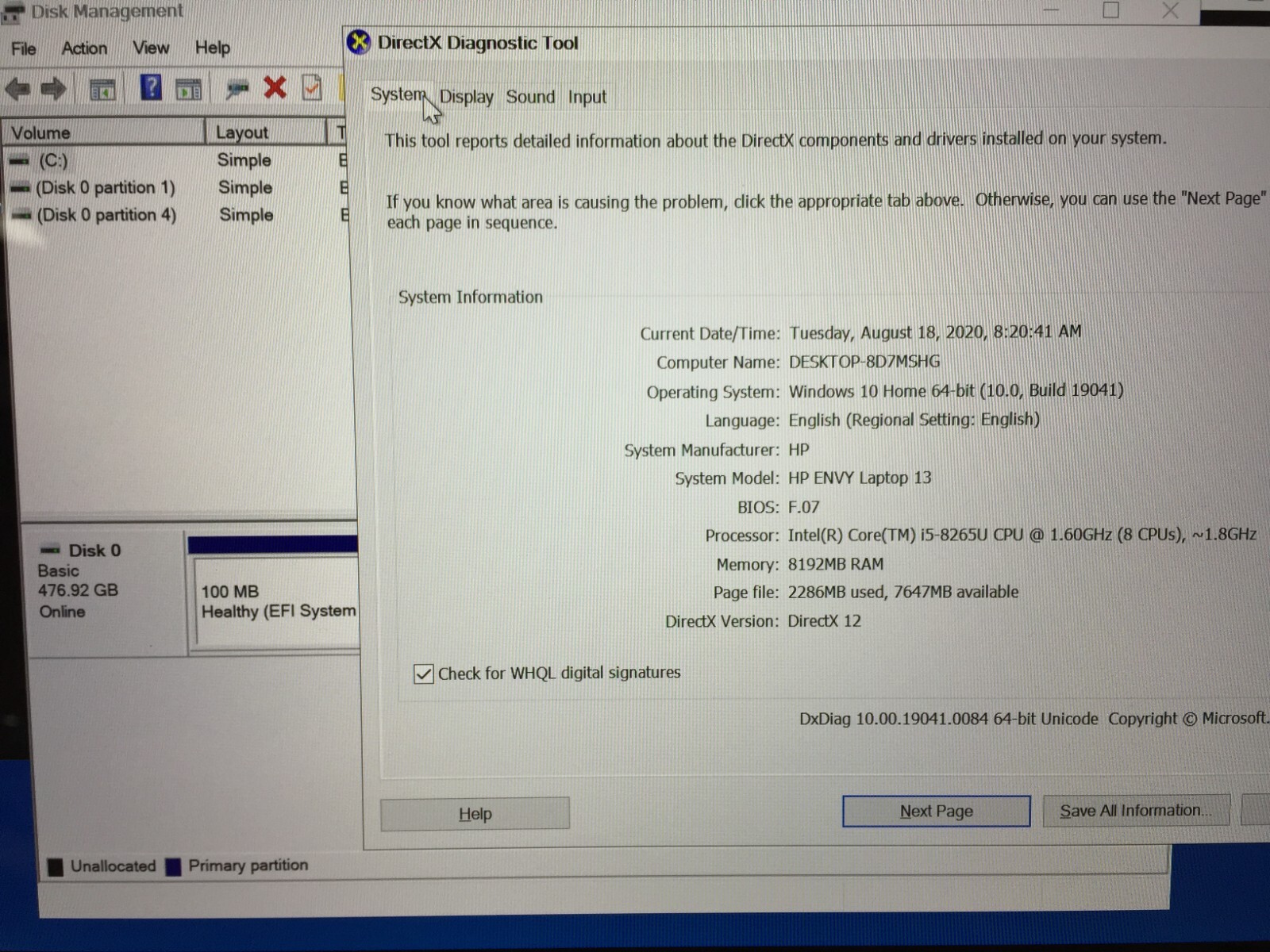Click the HP ENVY Laptop 13 system model value

[860, 478]
